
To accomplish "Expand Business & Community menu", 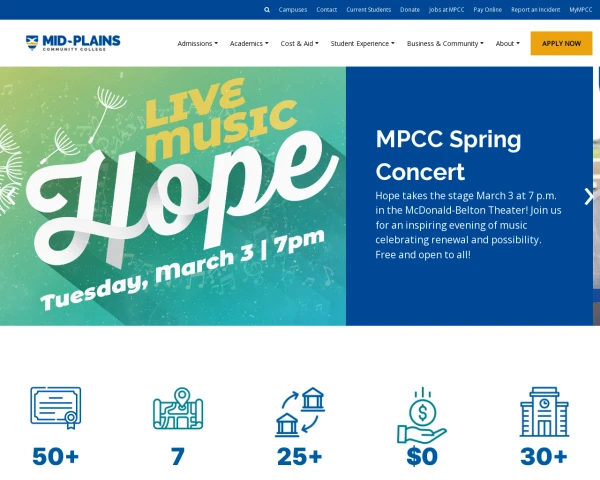I will click(x=445, y=44).
